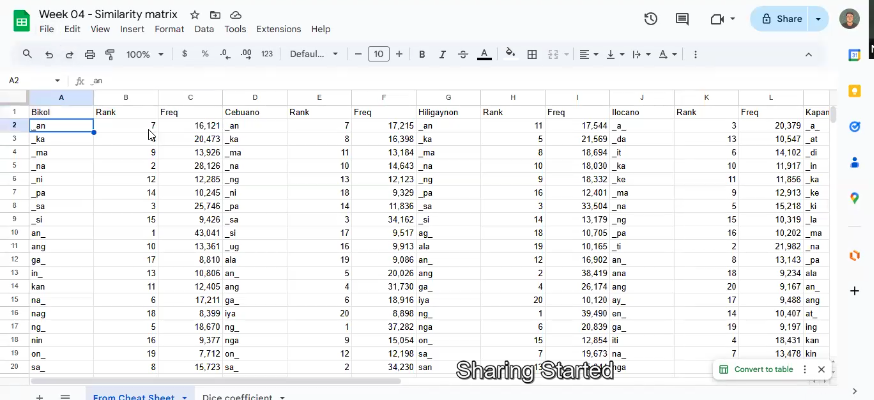The image size is (874, 400).
Task: Click the borders icon in toolbar
Action: click(x=532, y=54)
